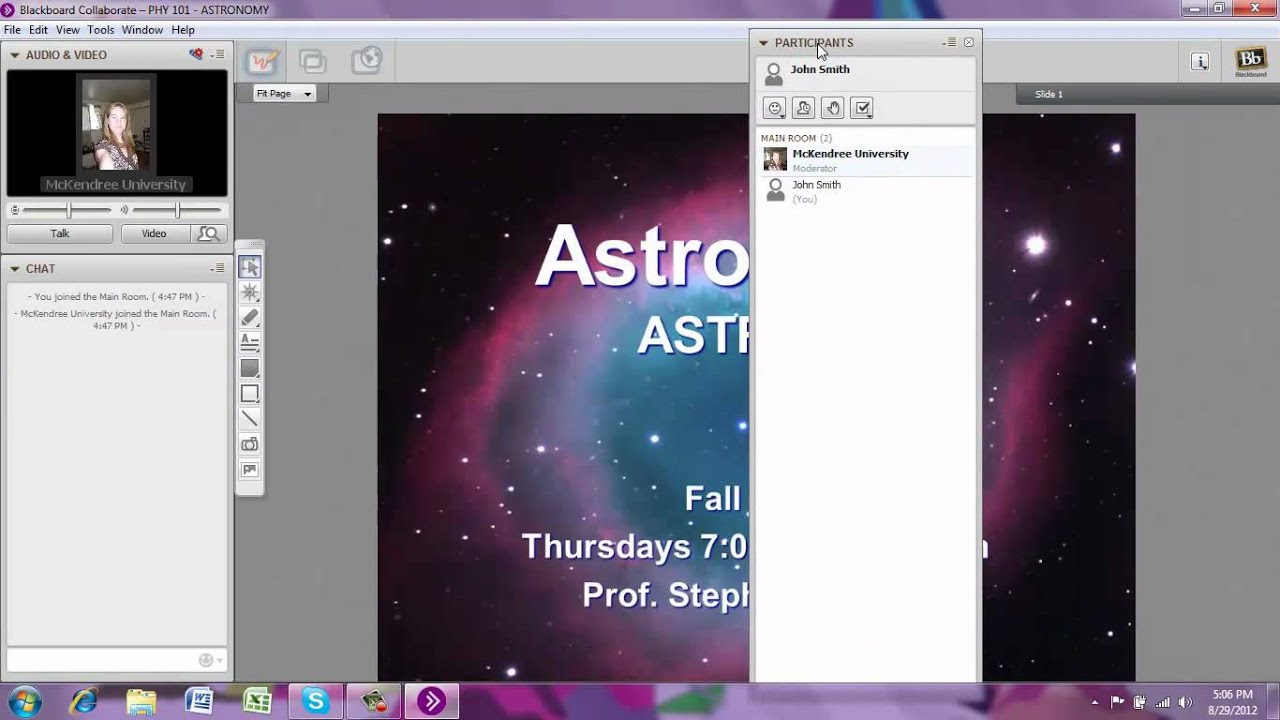Show hidden system tray icons

click(x=1095, y=702)
